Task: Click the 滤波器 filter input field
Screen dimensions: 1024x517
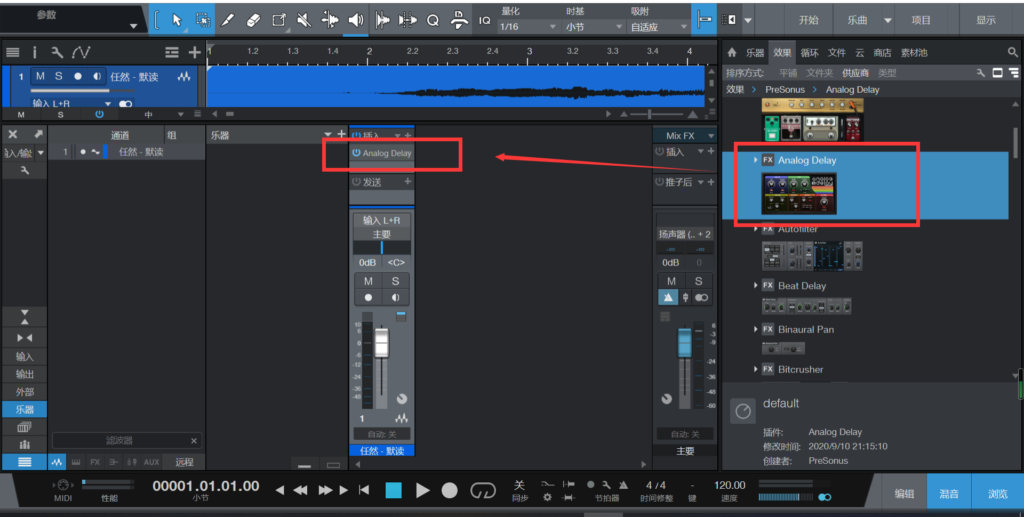Action: coord(127,441)
